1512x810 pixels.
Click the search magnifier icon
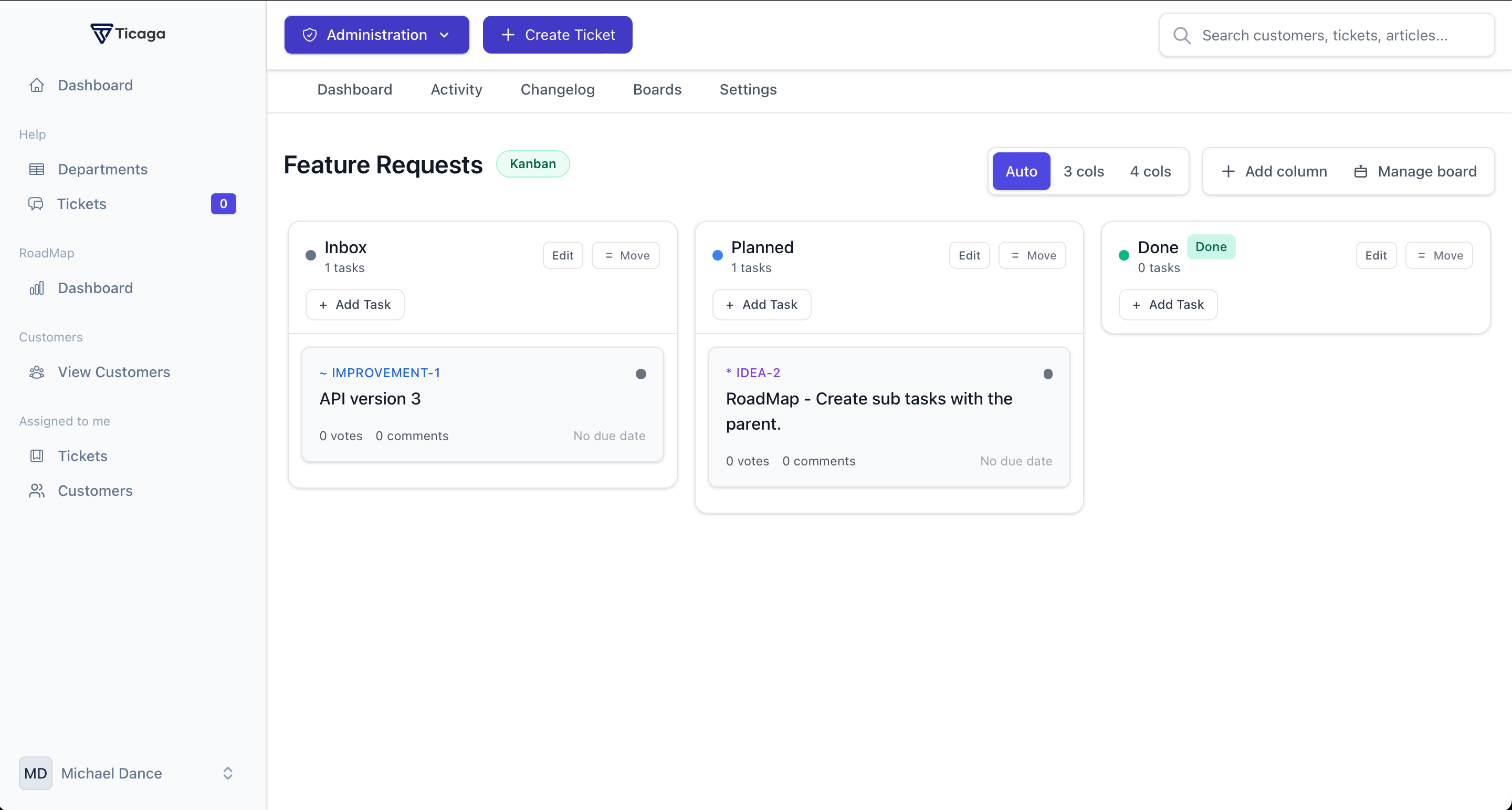1182,35
